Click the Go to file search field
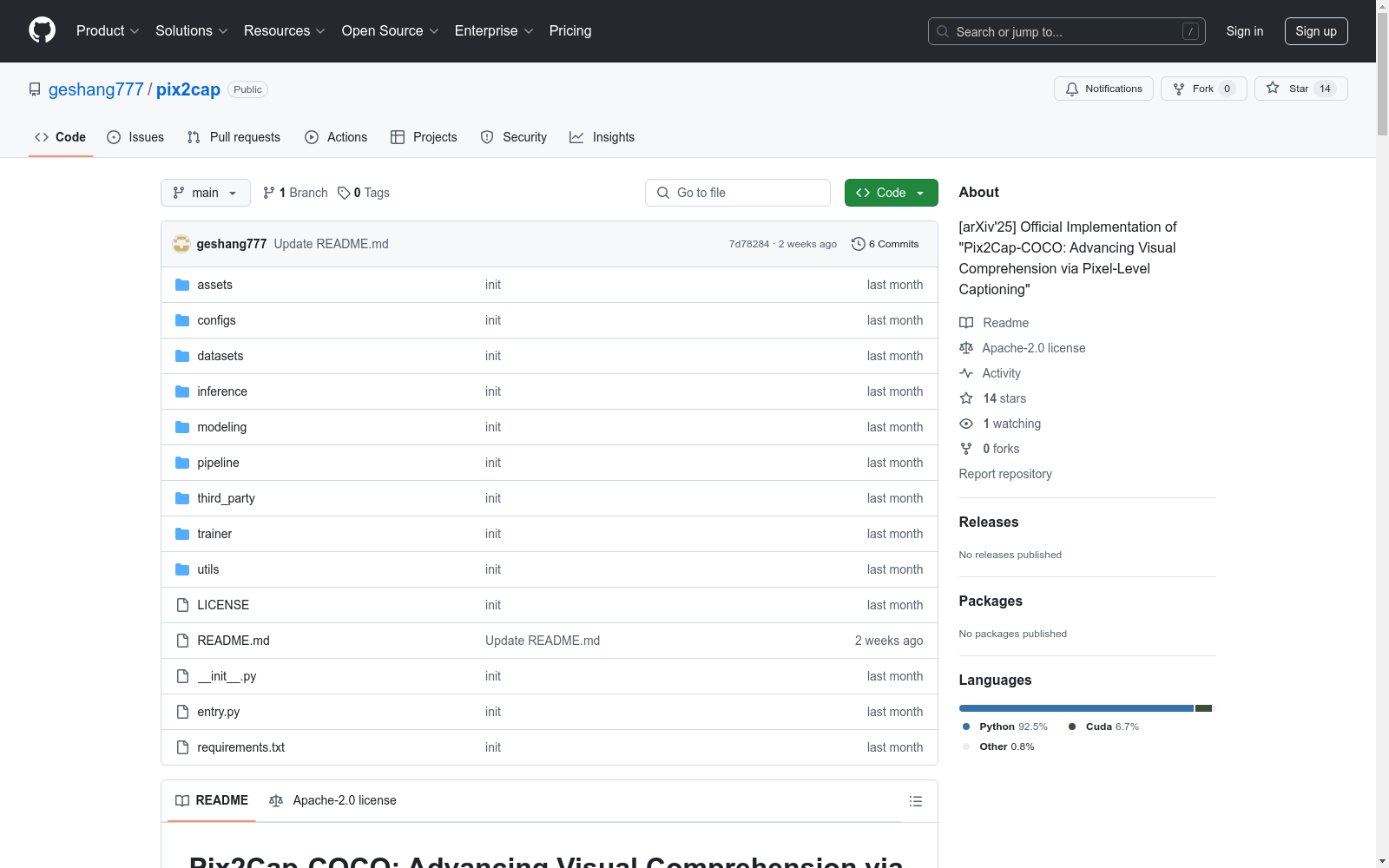 pos(738,193)
